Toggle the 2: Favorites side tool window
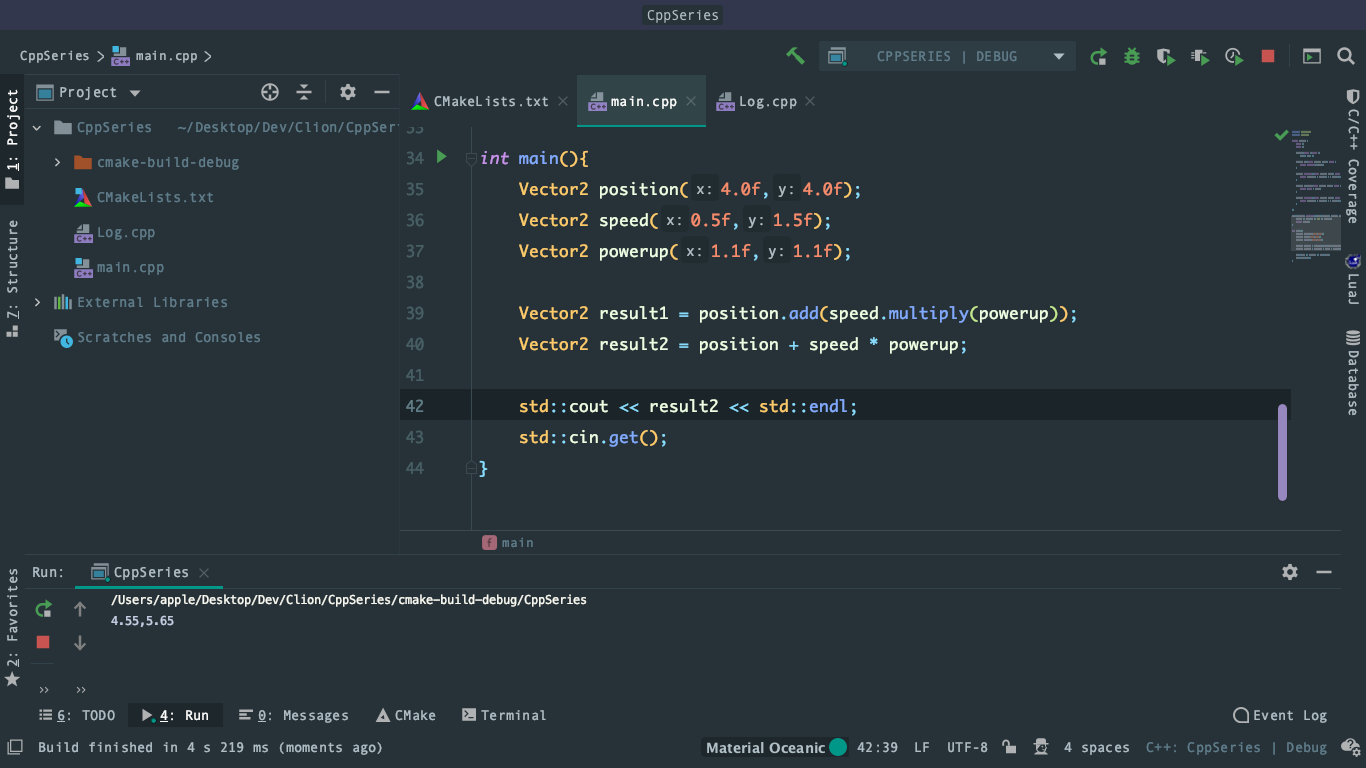 pos(12,627)
